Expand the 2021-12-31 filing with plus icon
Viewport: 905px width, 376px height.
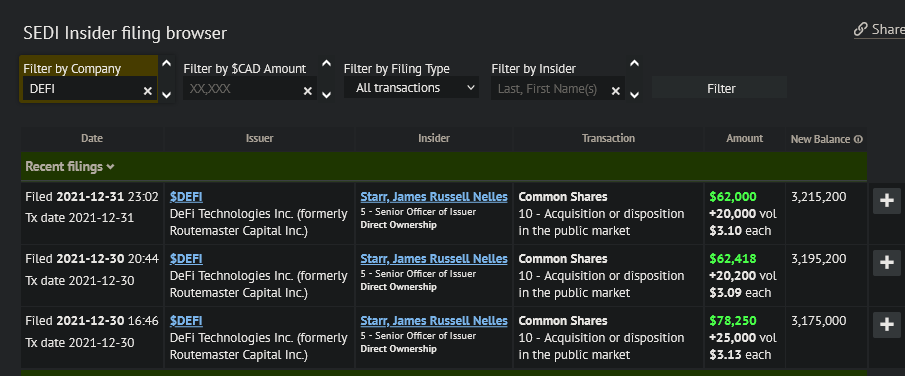click(887, 200)
